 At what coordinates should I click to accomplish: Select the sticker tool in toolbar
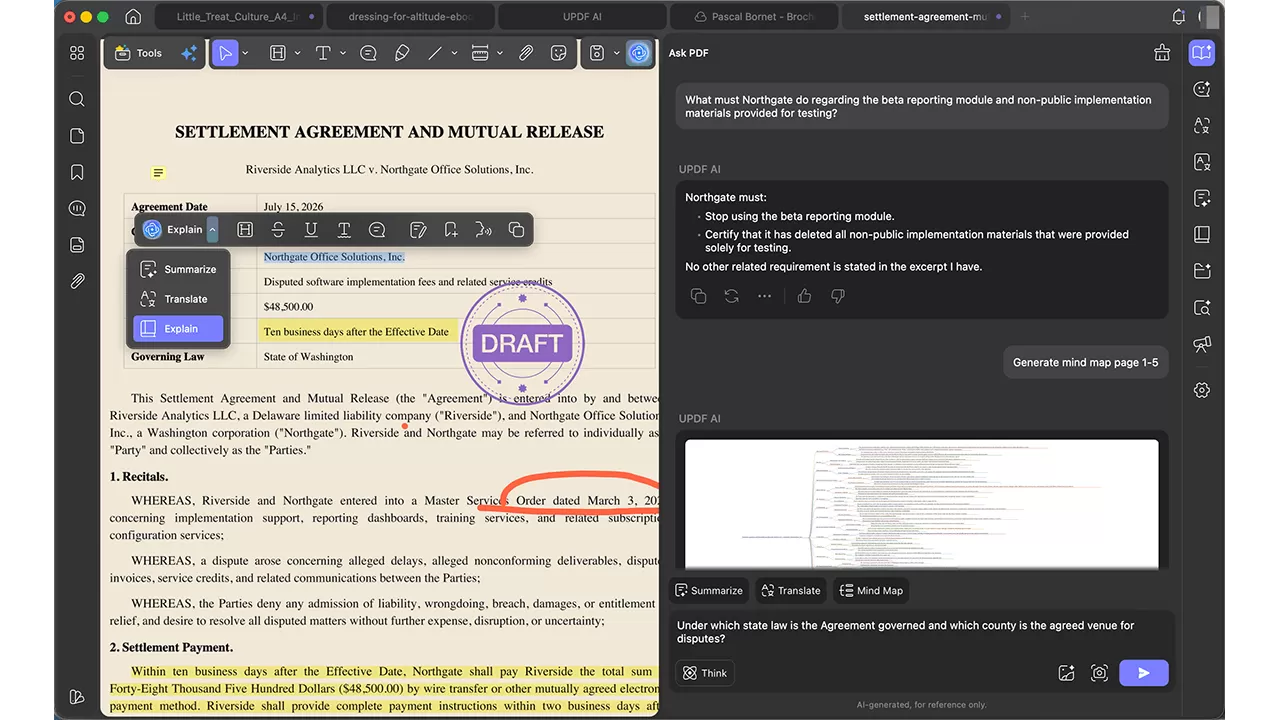(x=559, y=53)
